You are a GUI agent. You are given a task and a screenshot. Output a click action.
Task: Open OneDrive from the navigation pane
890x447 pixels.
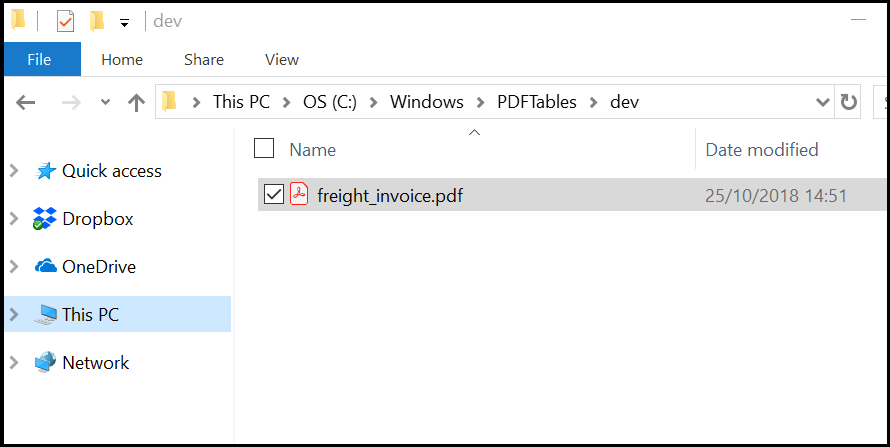pos(98,267)
